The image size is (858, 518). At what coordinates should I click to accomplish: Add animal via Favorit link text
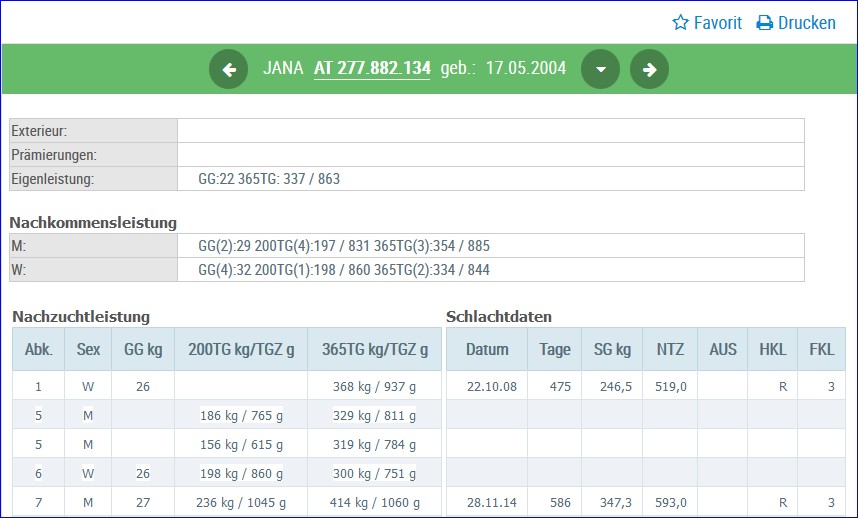coord(717,23)
